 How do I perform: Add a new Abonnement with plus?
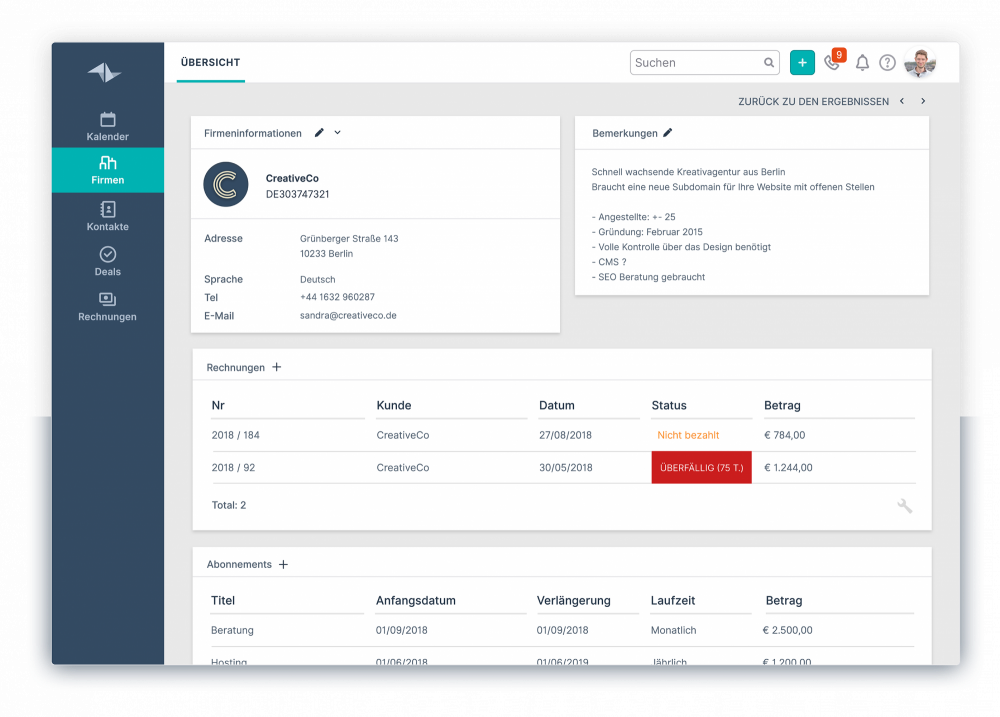[x=283, y=565]
